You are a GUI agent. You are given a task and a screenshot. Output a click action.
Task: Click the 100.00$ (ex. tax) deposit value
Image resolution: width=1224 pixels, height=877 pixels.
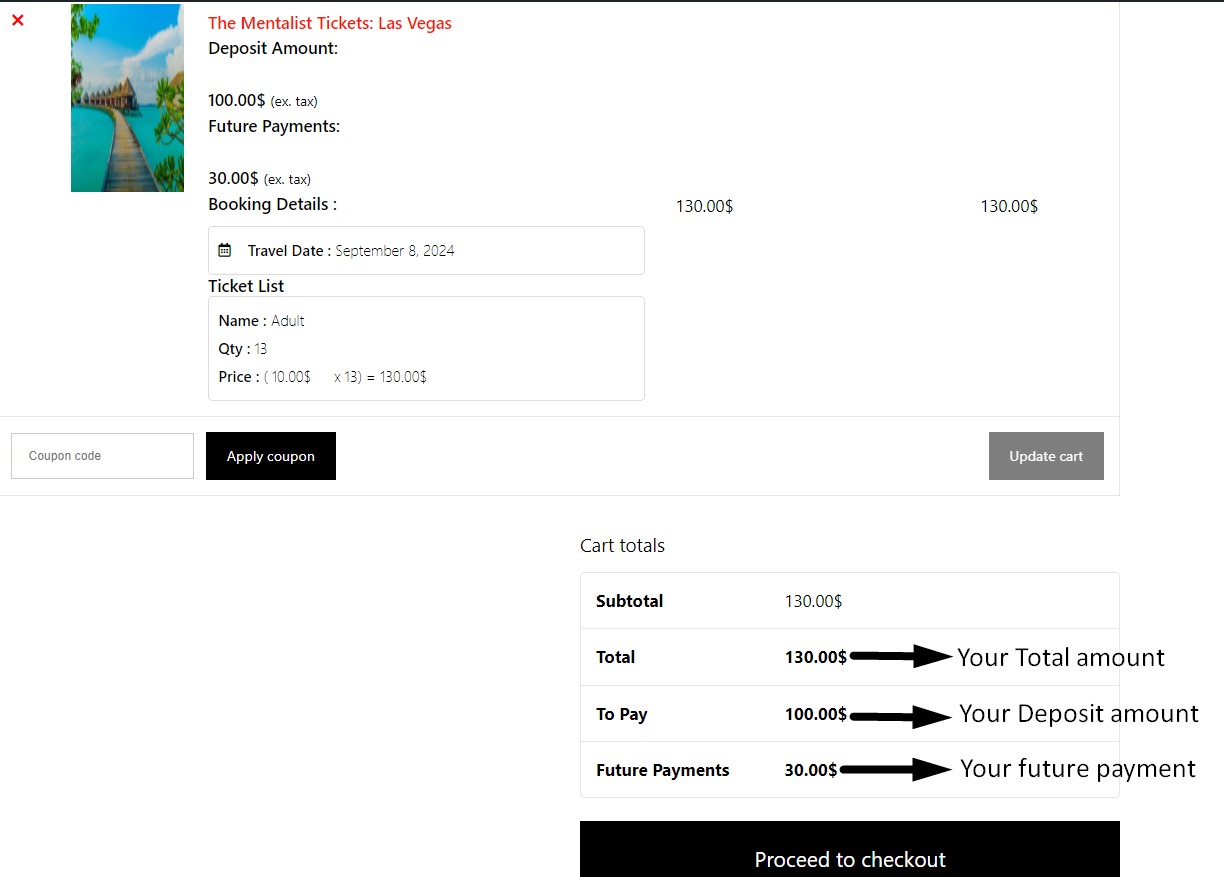click(263, 100)
